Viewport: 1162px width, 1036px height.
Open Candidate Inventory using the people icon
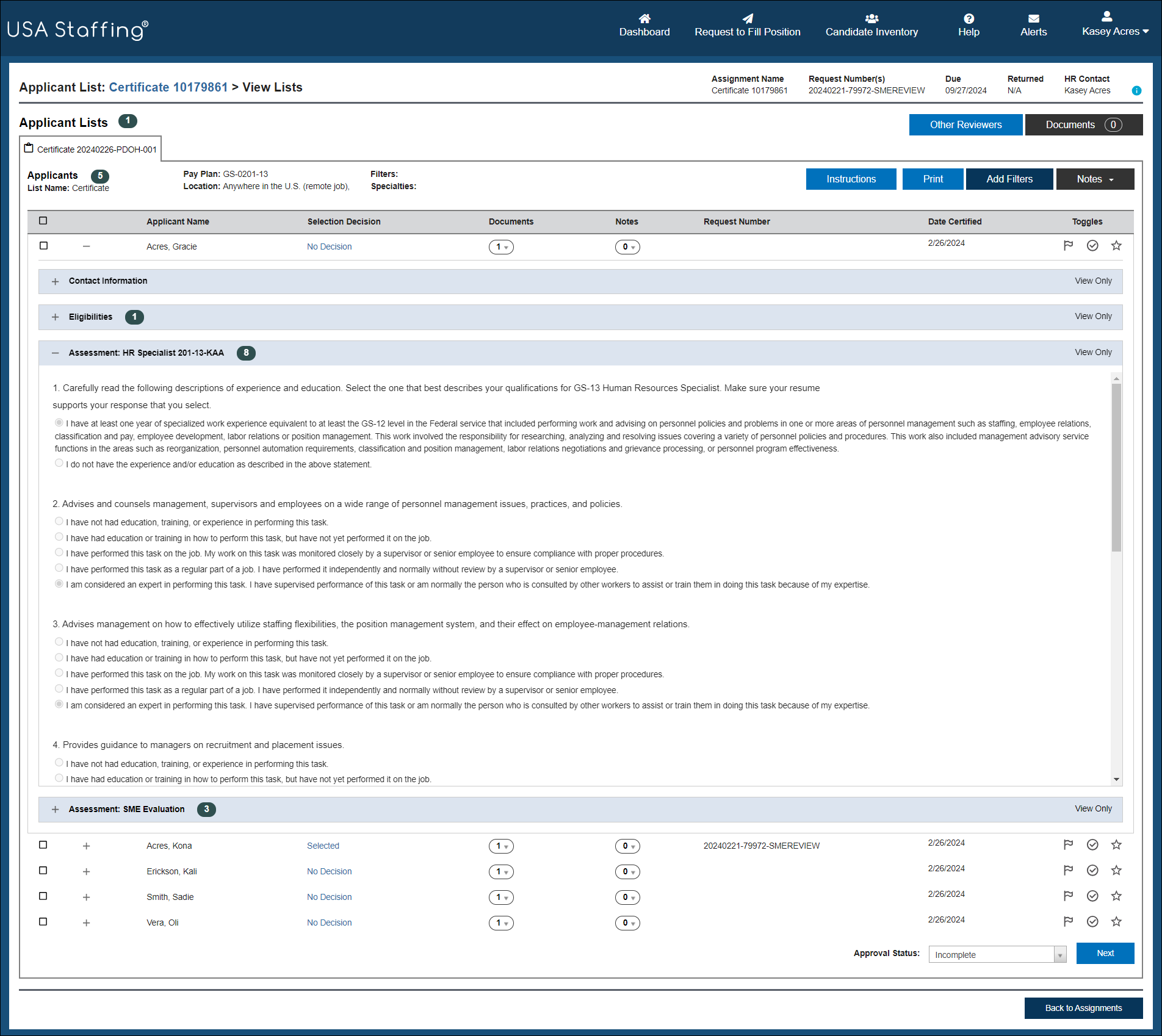[871, 18]
